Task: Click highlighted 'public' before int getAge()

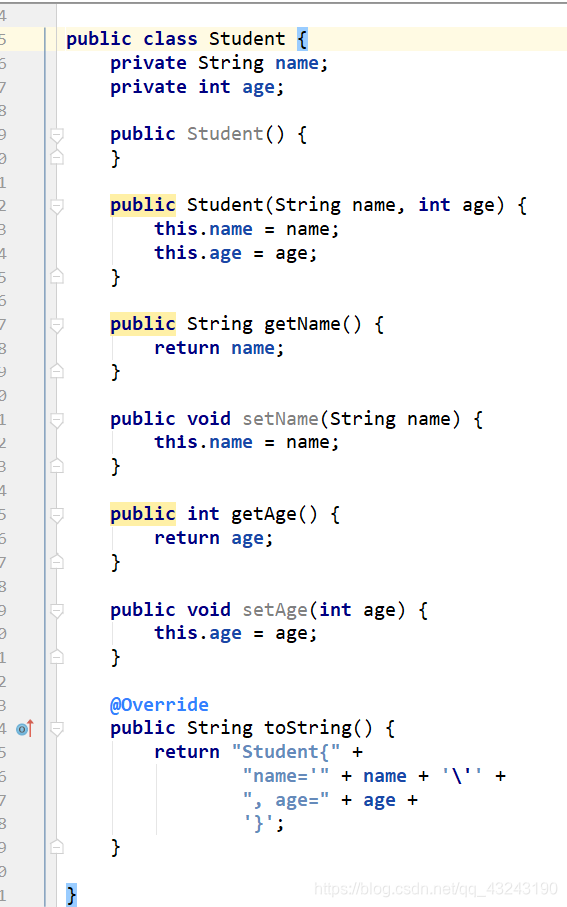Action: pyautogui.click(x=143, y=514)
